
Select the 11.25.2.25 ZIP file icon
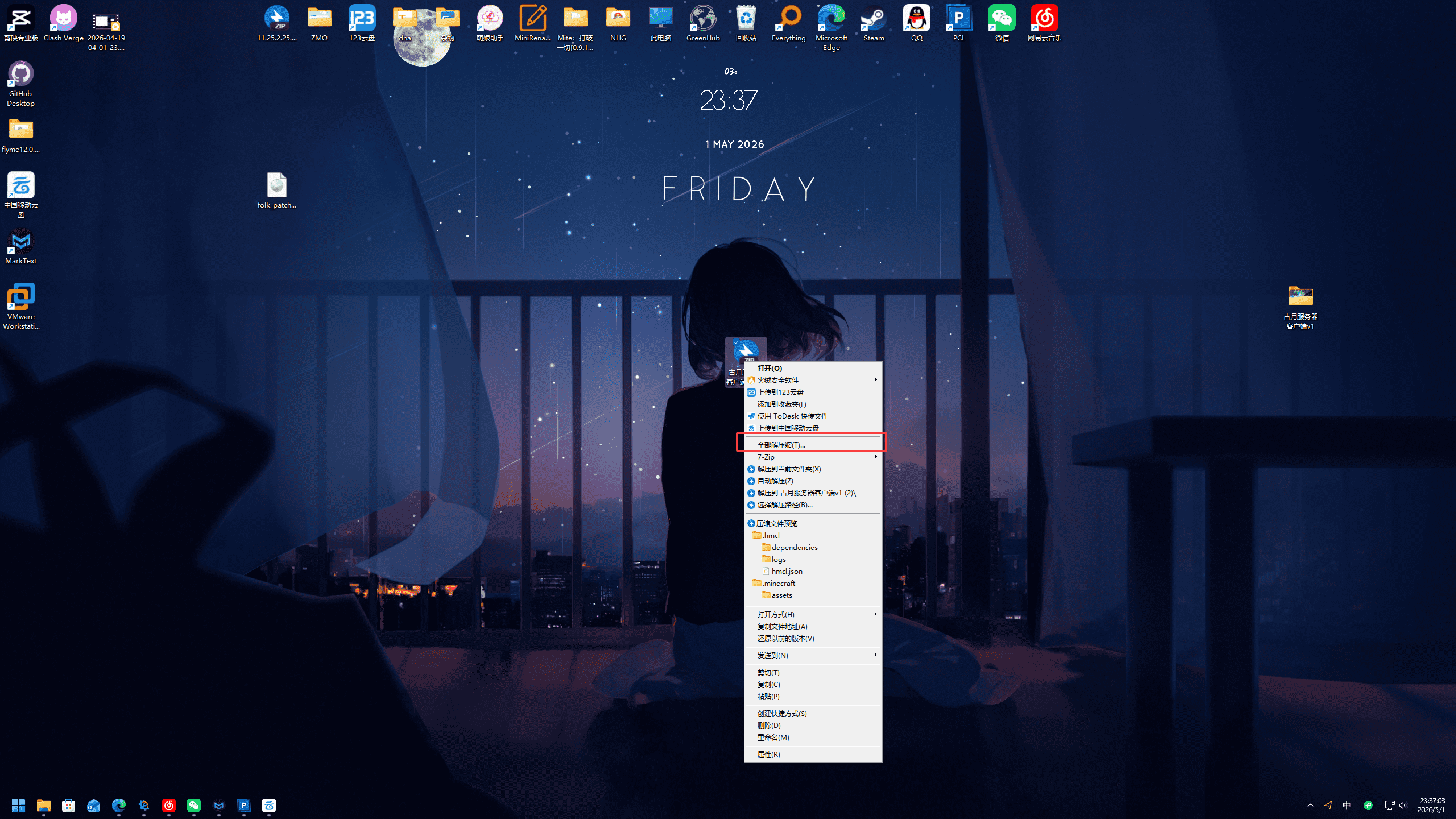coord(277,23)
